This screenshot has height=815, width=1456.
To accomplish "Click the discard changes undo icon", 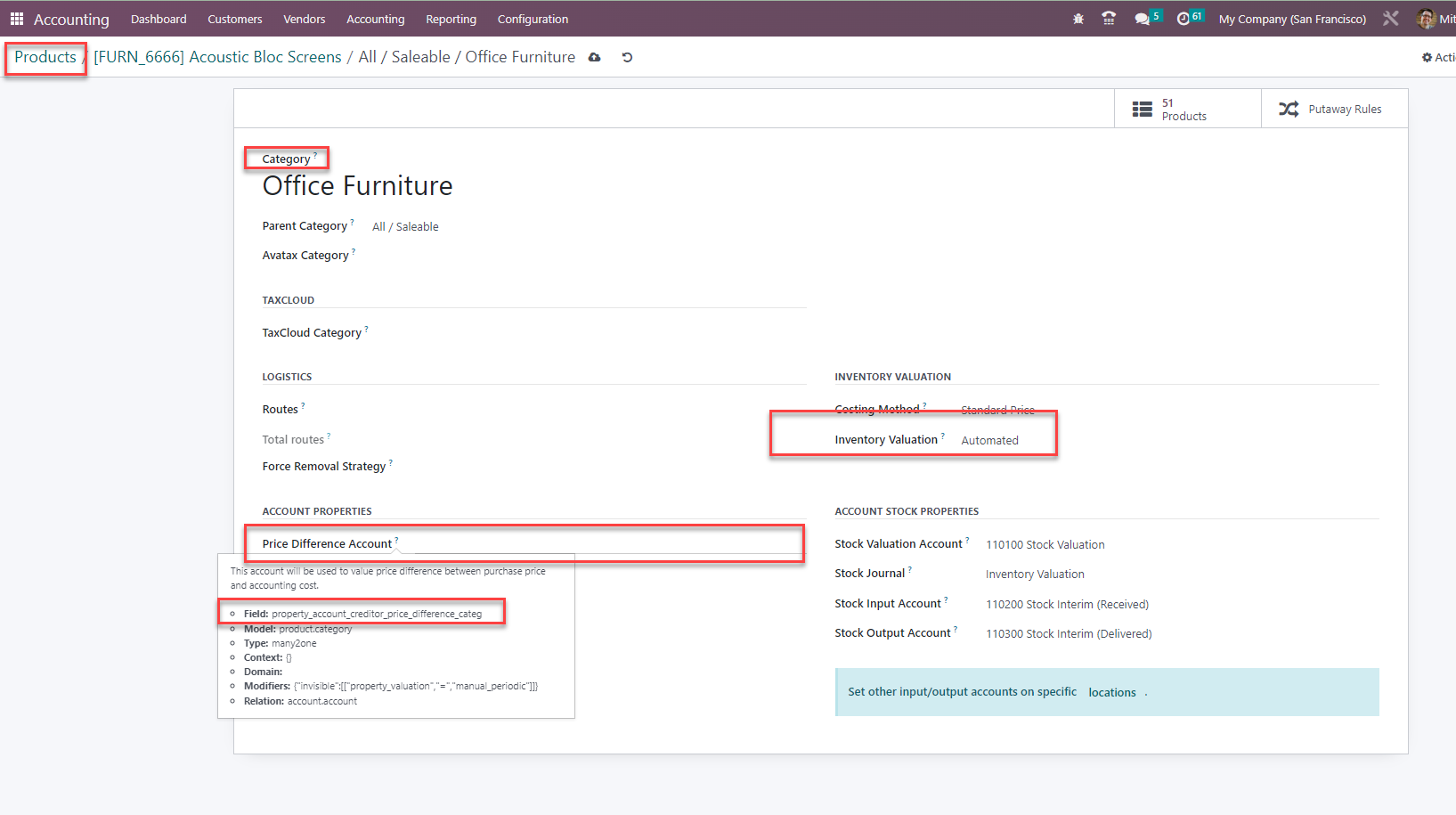I will (x=627, y=57).
